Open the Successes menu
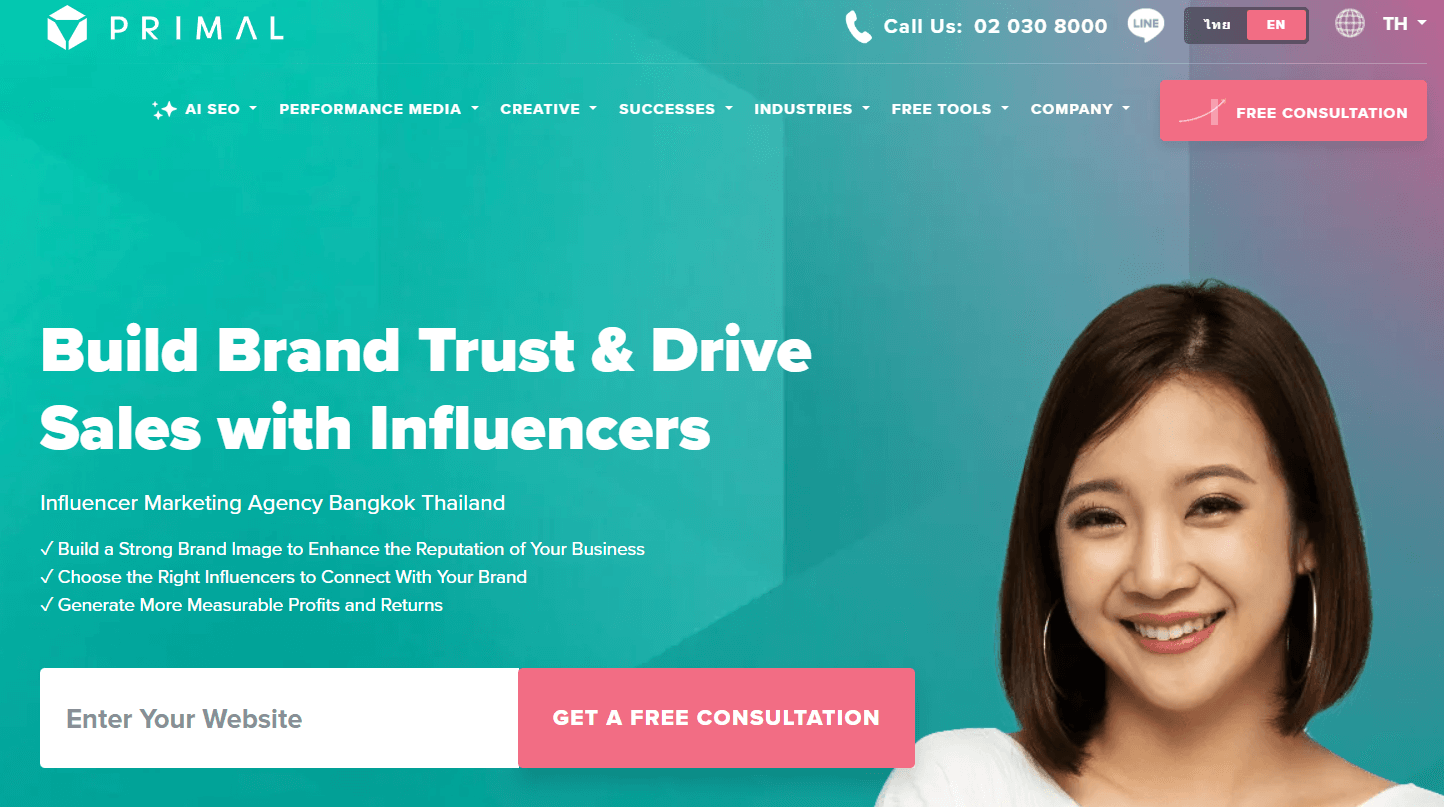Image resolution: width=1444 pixels, height=807 pixels. click(675, 109)
